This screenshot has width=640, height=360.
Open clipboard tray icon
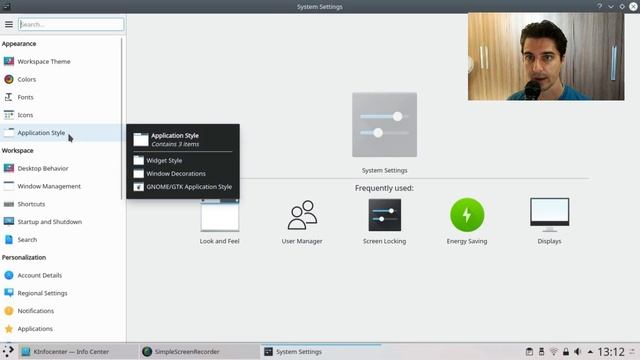coord(529,351)
